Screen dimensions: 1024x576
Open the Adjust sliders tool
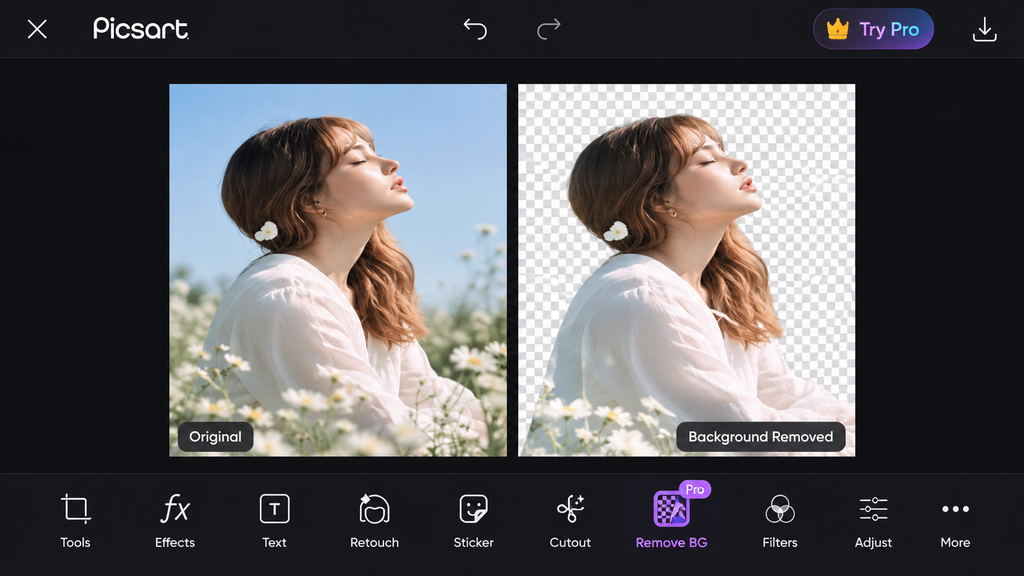click(873, 521)
